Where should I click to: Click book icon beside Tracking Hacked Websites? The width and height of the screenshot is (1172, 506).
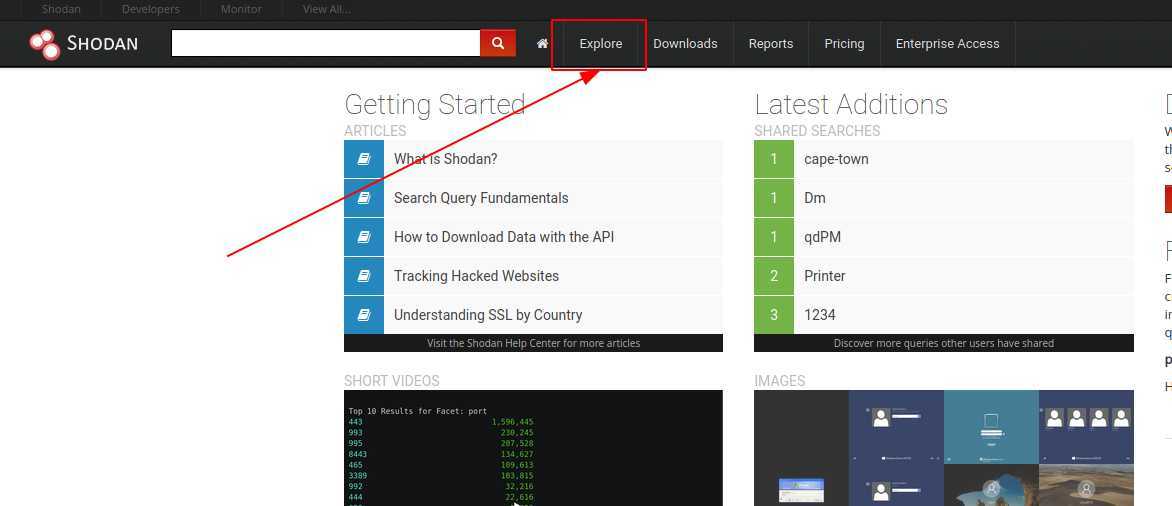click(x=364, y=276)
